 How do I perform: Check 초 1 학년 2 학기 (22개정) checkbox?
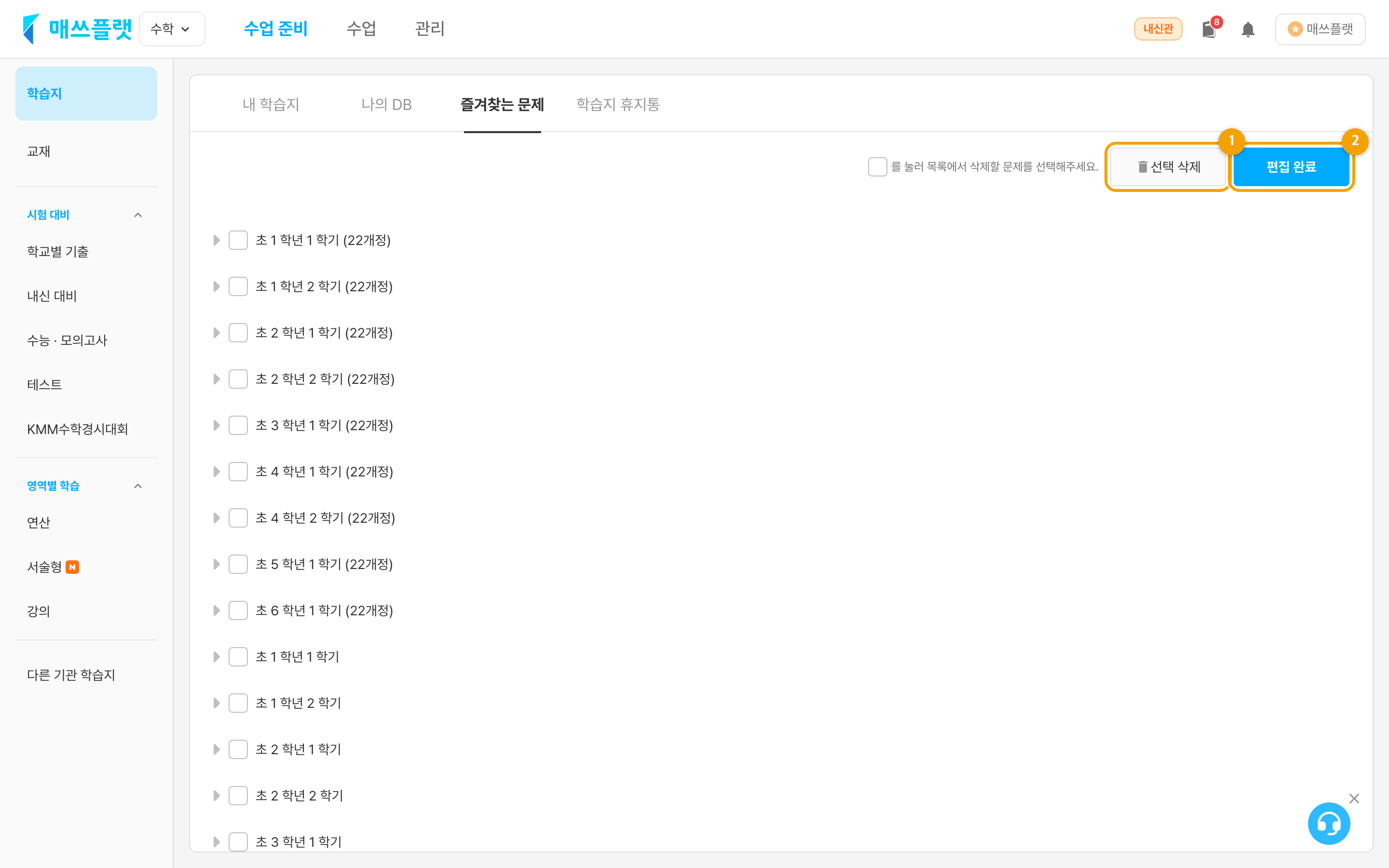coord(238,286)
